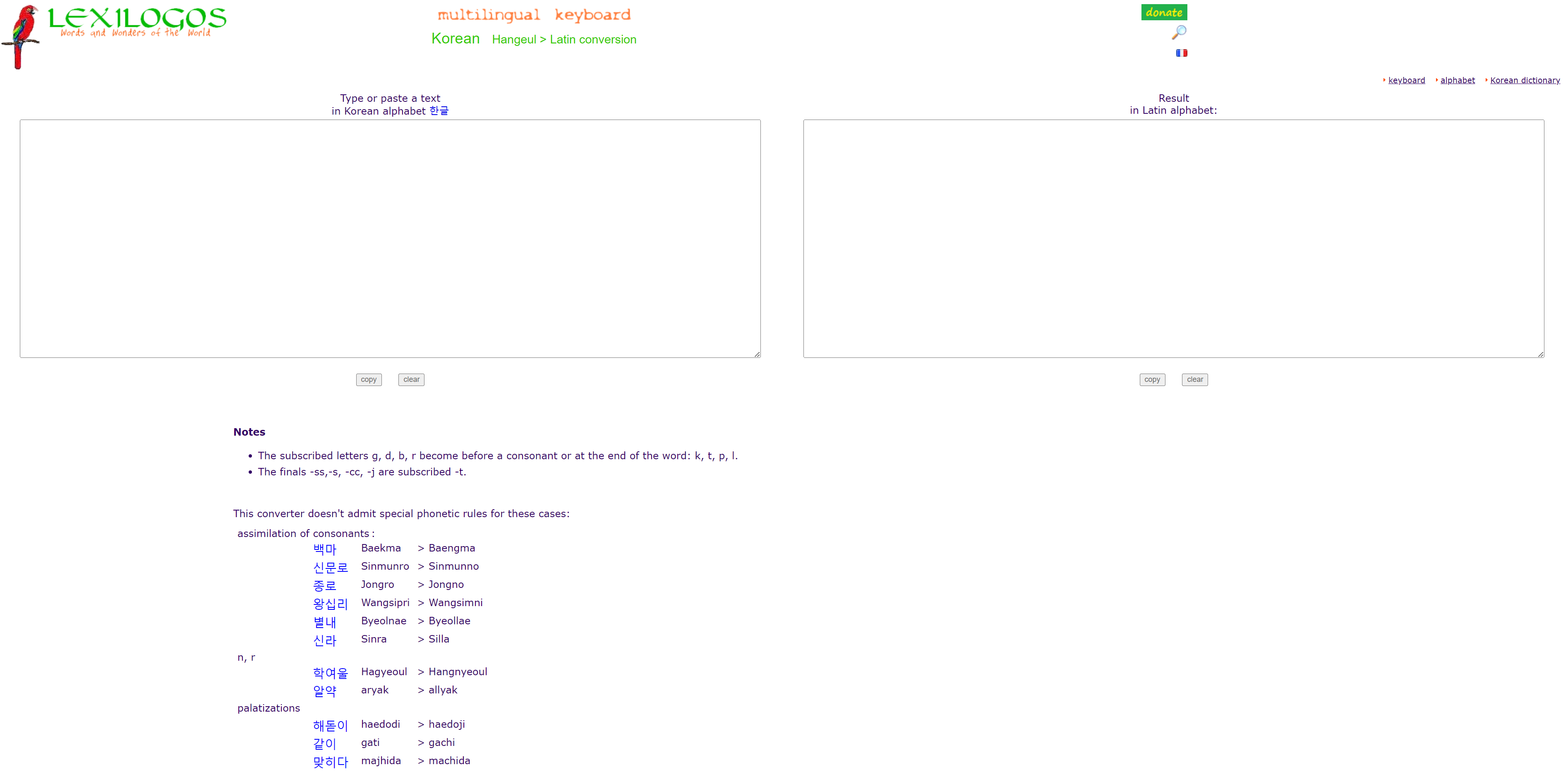Click the Korean word 해돋이 example
Viewport: 1568px width, 772px height.
(330, 725)
